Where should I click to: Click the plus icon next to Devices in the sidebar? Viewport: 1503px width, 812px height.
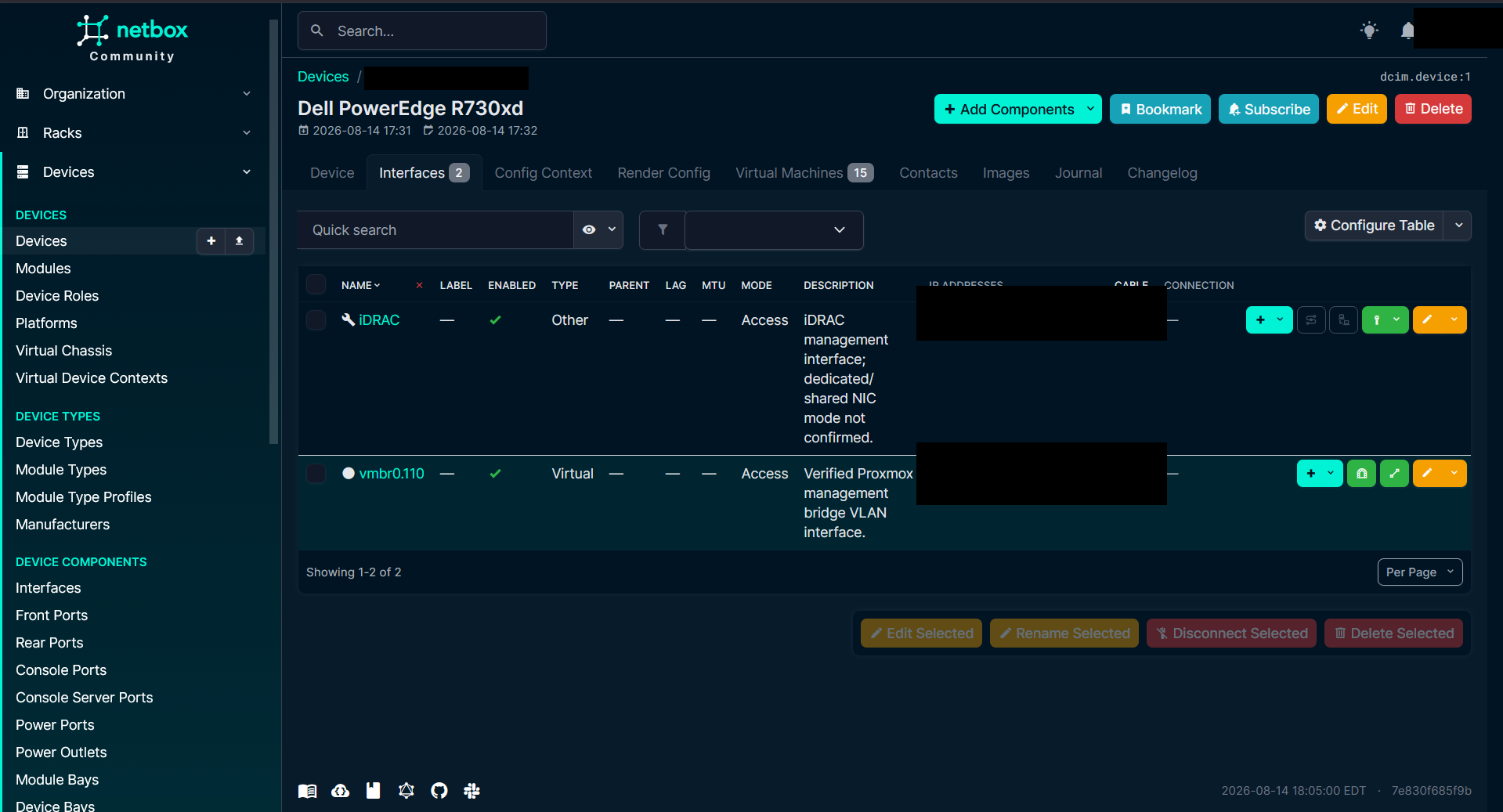(211, 241)
